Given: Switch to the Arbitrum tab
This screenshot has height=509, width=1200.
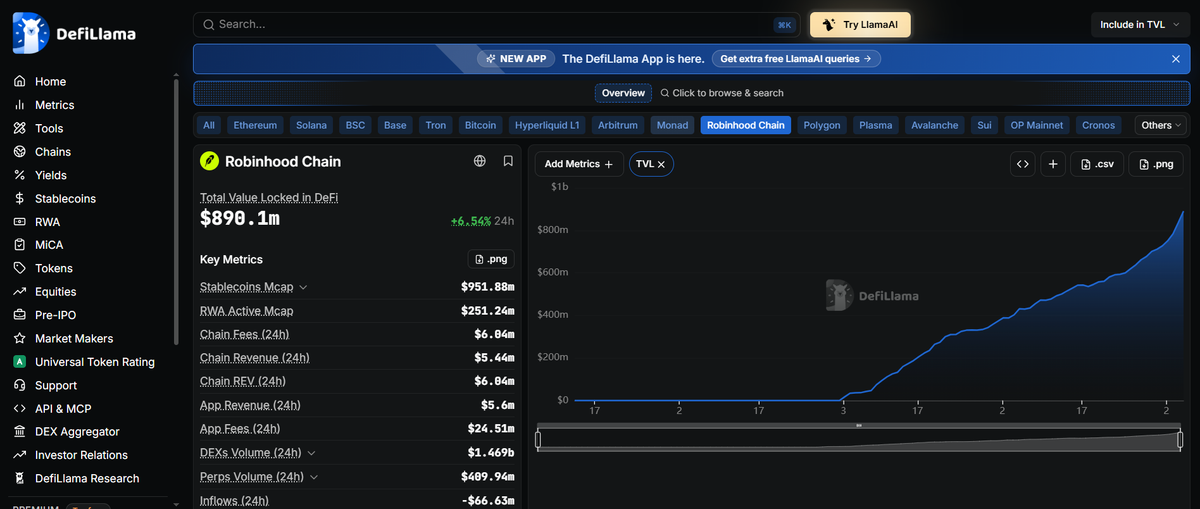Looking at the screenshot, I should (x=618, y=125).
